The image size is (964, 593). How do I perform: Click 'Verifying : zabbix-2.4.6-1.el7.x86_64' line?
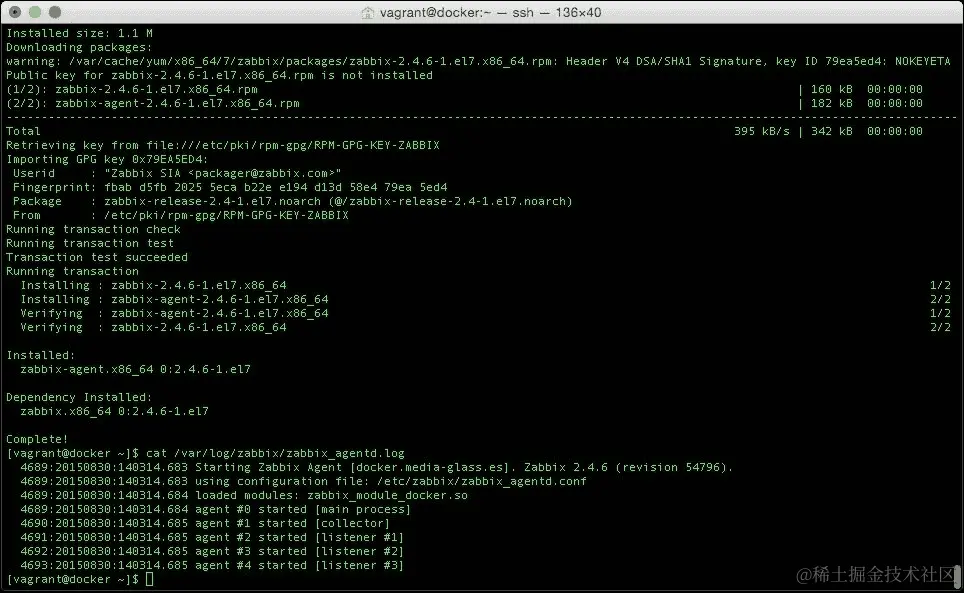pyautogui.click(x=154, y=328)
